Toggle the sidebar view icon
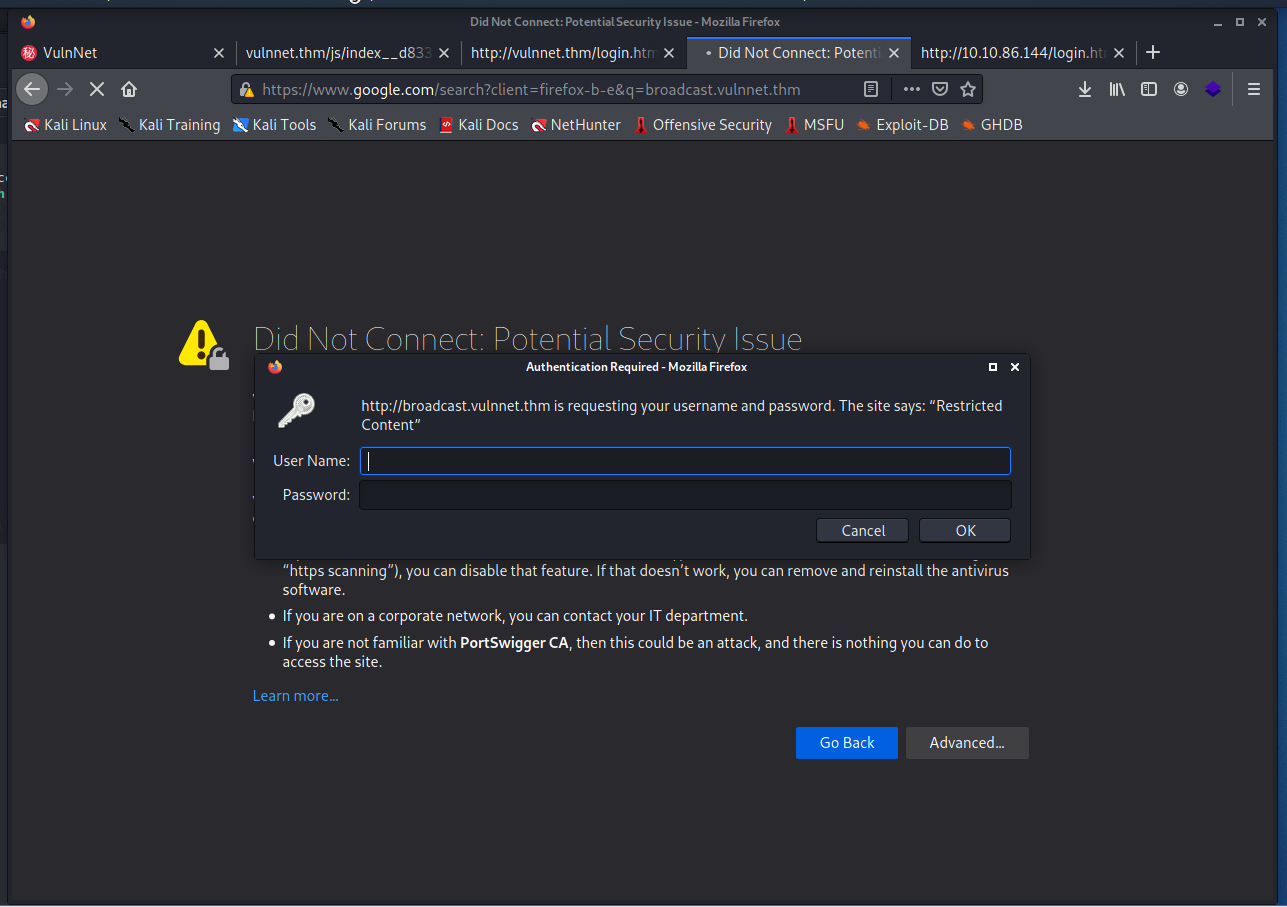The width and height of the screenshot is (1287, 907). tap(1149, 89)
